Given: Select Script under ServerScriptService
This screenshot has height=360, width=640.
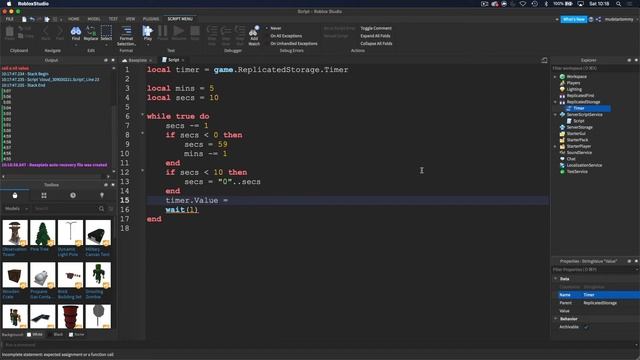Looking at the screenshot, I should (x=578, y=121).
